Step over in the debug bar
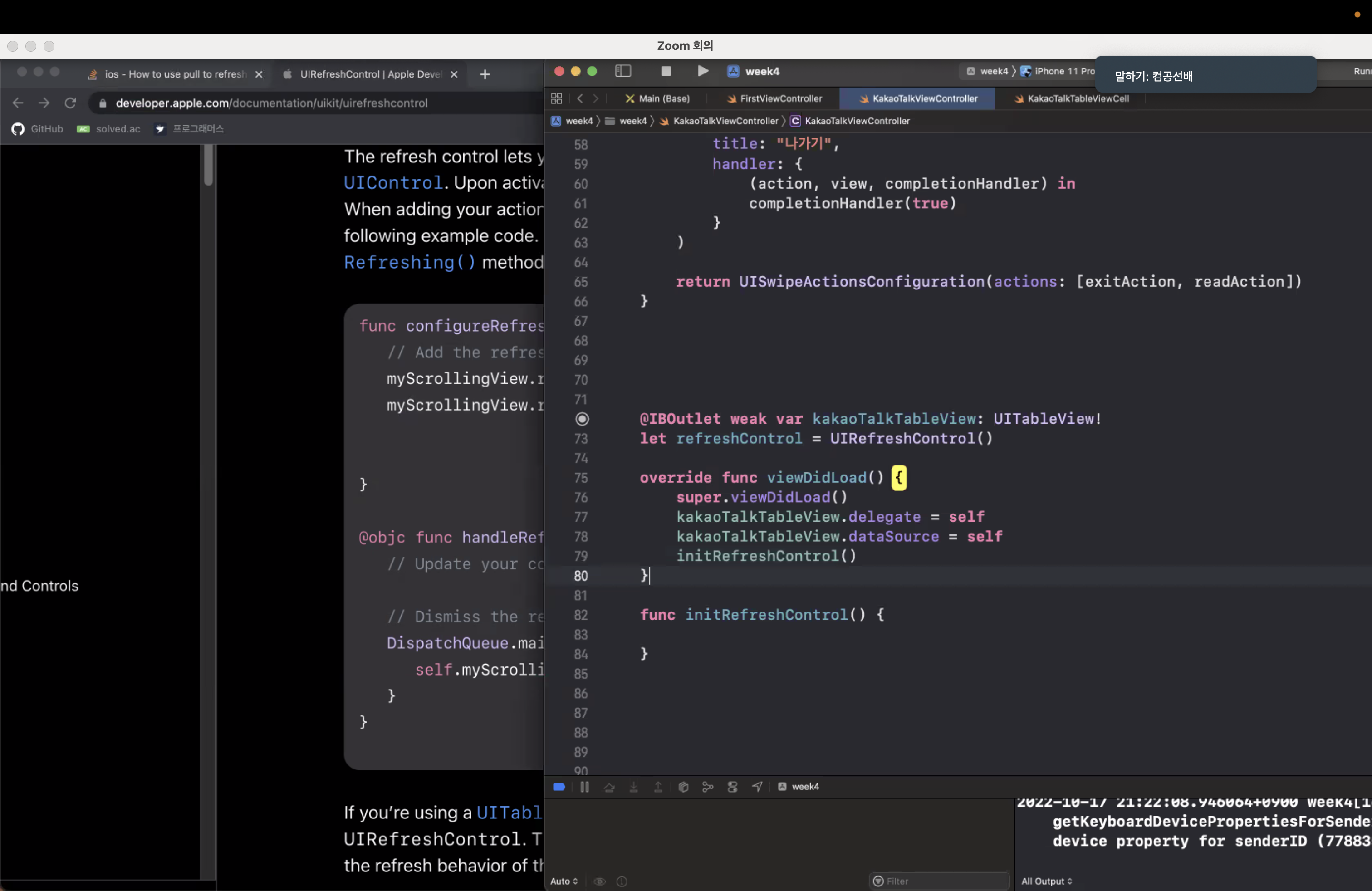 609,787
